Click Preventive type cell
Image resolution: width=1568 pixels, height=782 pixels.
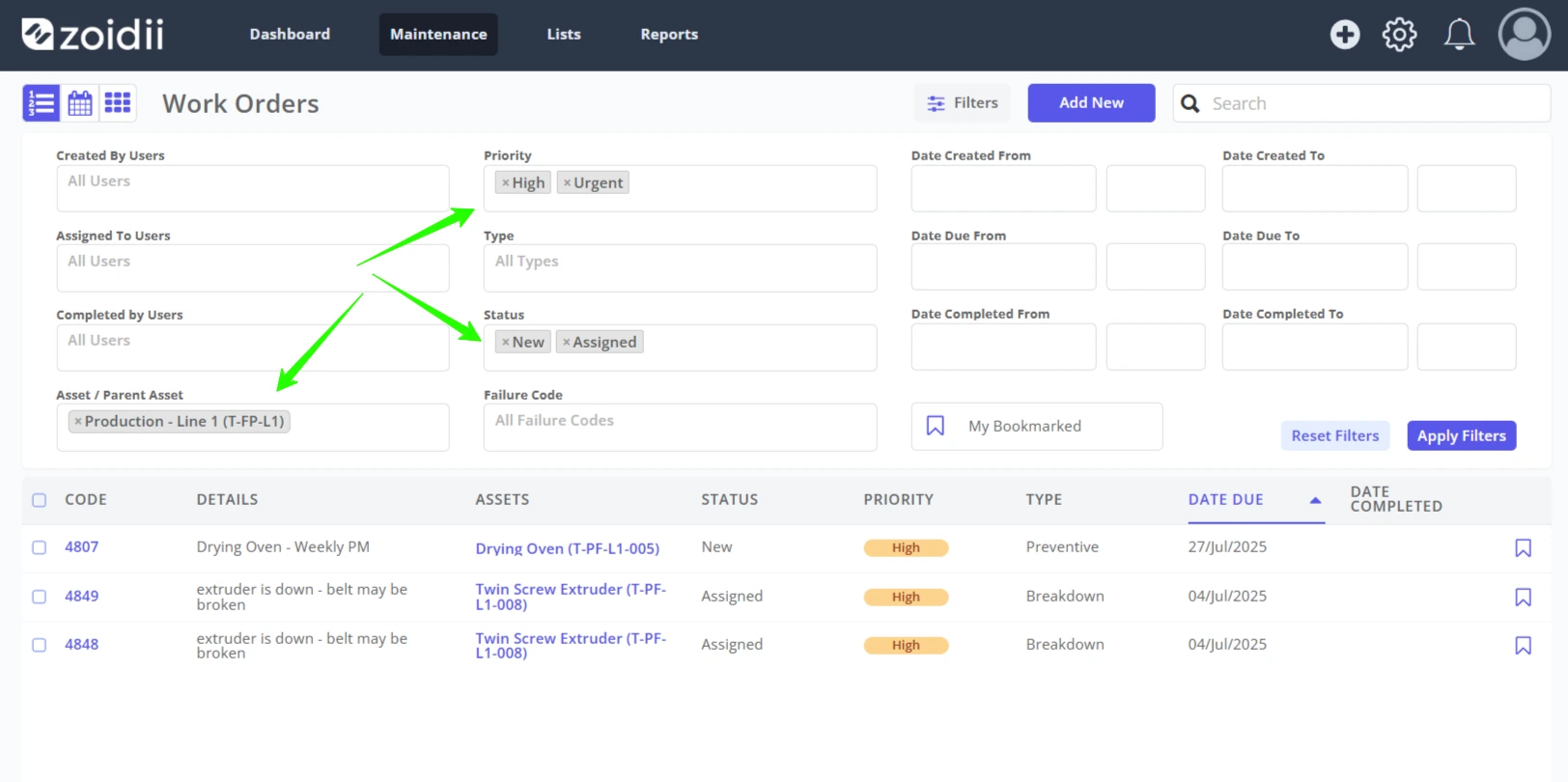(x=1062, y=547)
